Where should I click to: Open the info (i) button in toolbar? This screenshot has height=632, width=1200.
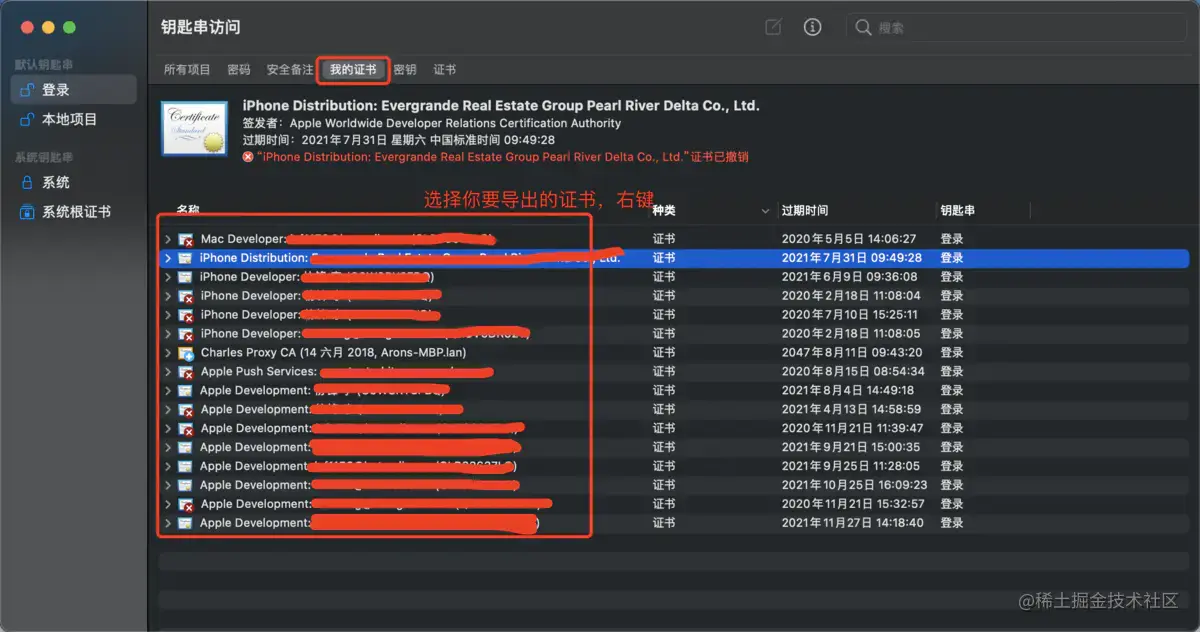coord(813,28)
